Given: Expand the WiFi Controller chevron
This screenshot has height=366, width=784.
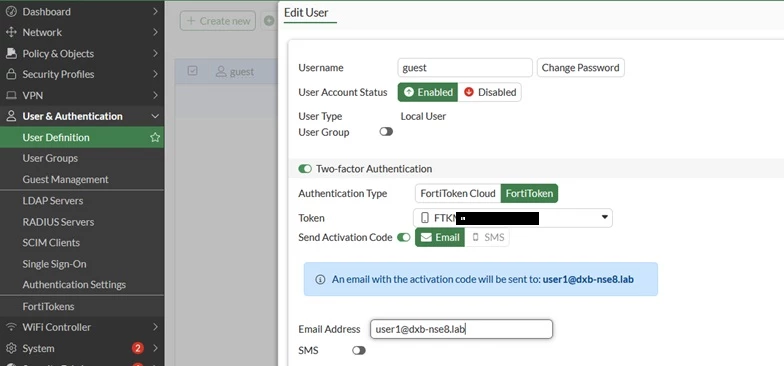Looking at the screenshot, I should tap(156, 327).
